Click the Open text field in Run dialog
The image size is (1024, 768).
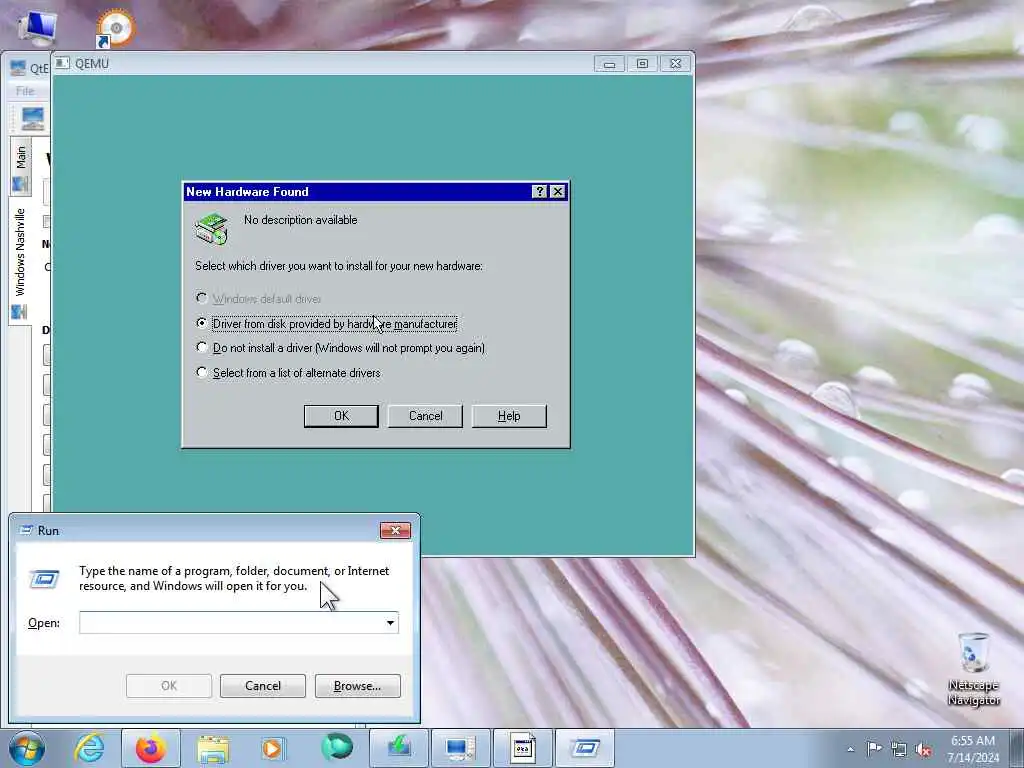pos(231,622)
